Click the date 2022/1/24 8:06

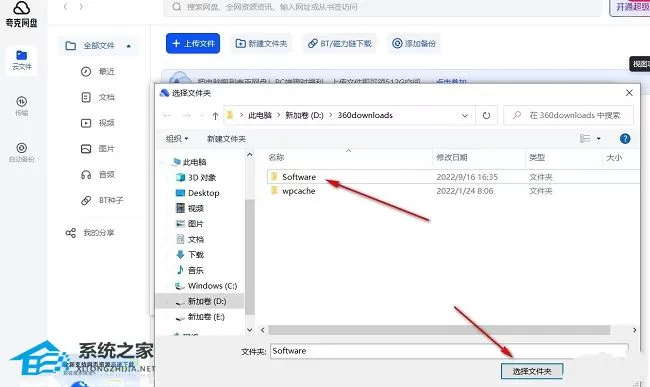[465, 191]
